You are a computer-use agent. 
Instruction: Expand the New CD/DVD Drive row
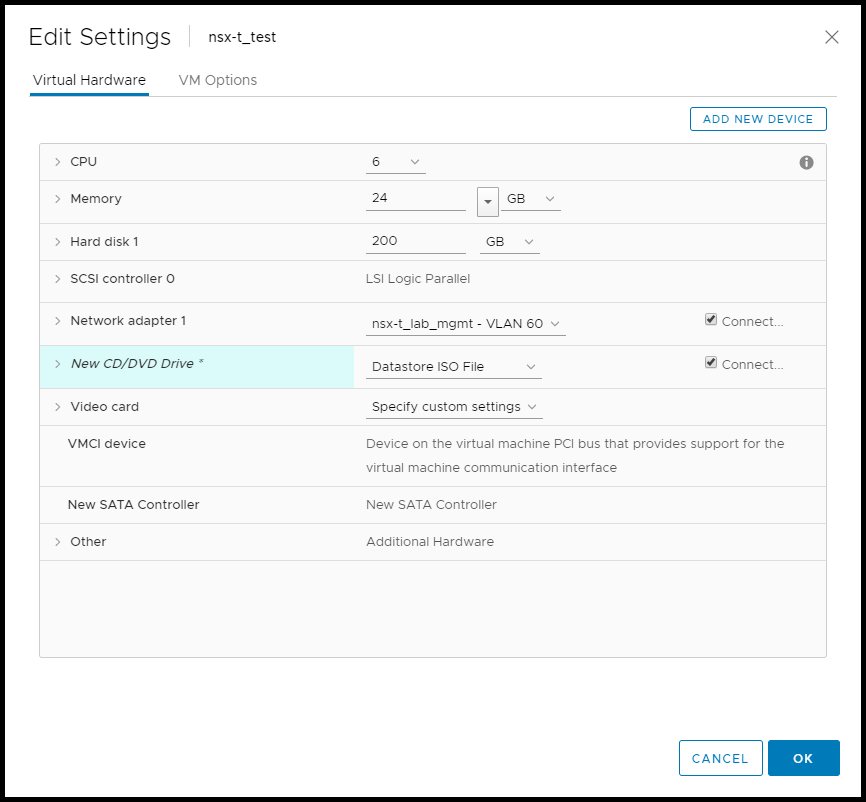point(58,364)
